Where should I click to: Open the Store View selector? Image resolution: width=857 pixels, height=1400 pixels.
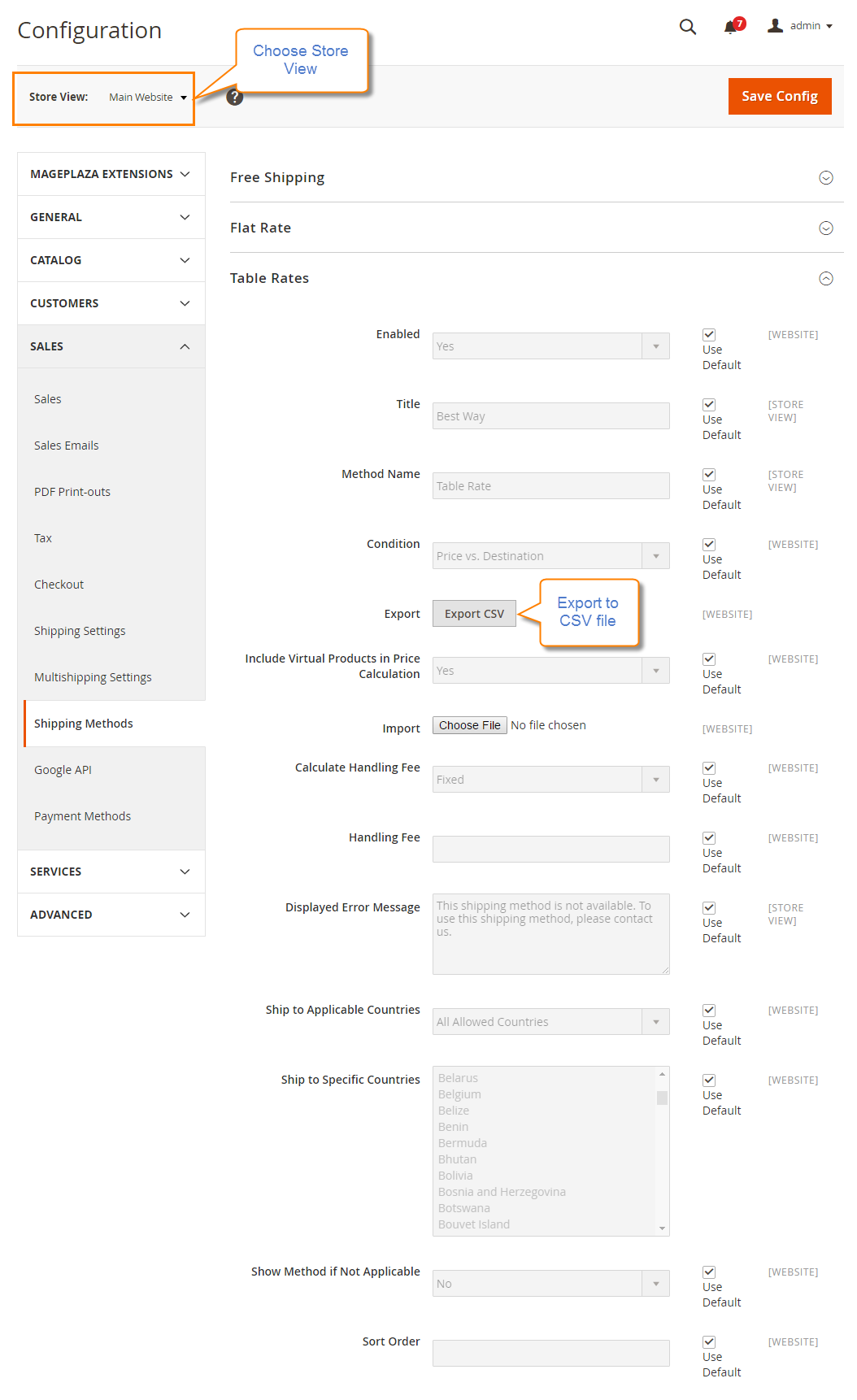146,97
